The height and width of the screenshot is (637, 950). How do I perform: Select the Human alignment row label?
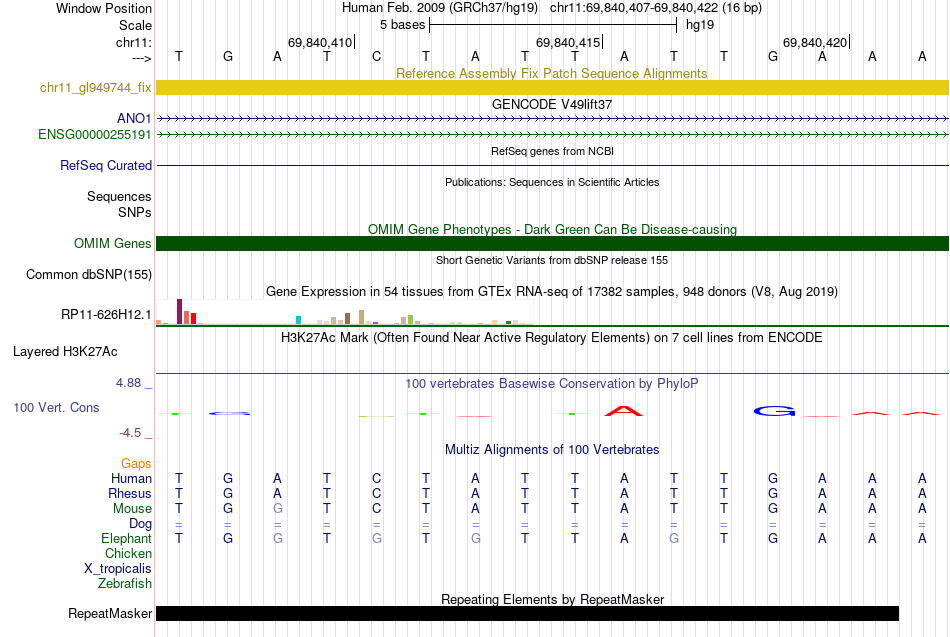pyautogui.click(x=131, y=479)
